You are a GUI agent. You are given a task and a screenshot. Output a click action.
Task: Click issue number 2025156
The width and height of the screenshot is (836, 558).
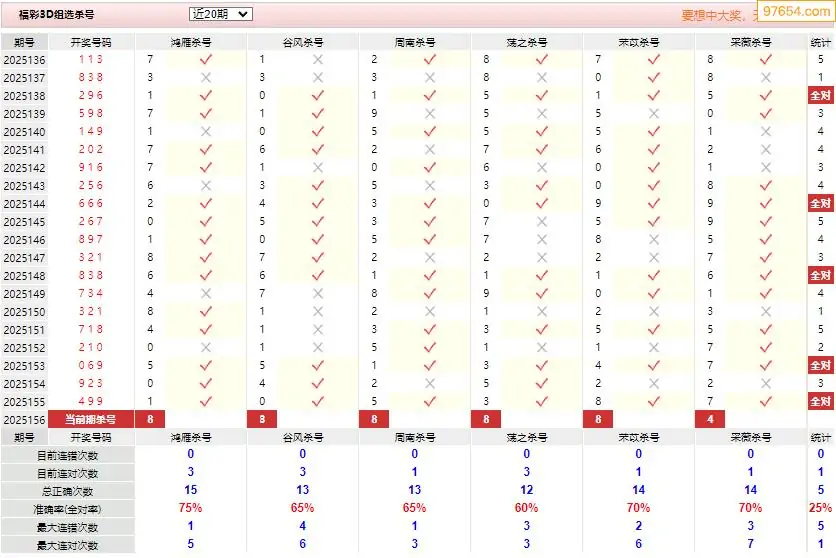[24, 420]
